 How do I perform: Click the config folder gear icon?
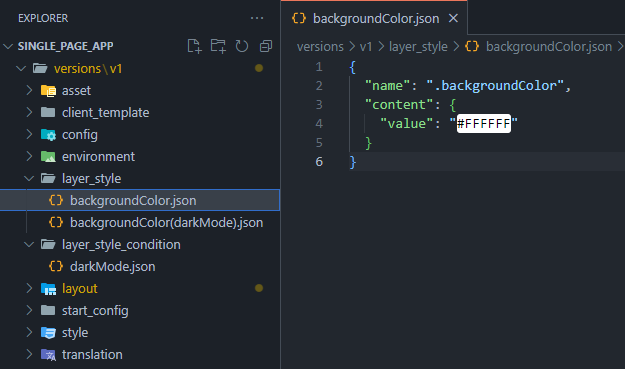[x=48, y=135]
